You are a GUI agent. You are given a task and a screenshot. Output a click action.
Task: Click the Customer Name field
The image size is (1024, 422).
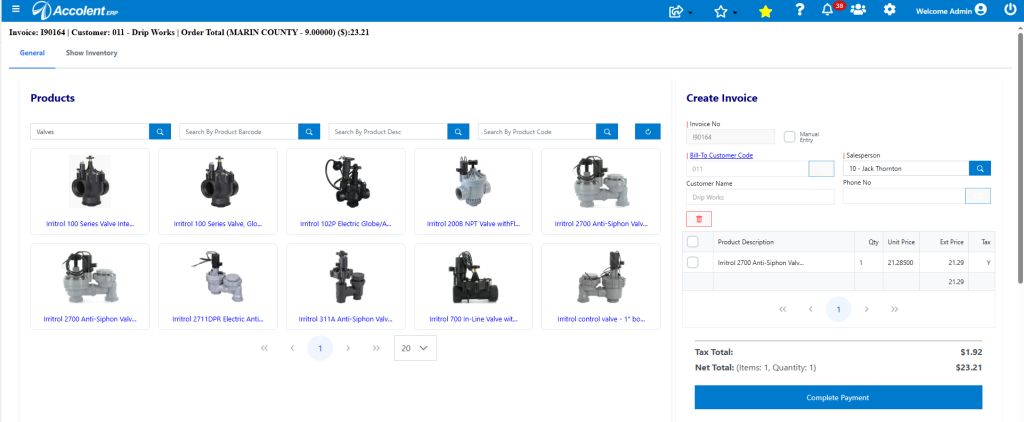[x=760, y=197]
